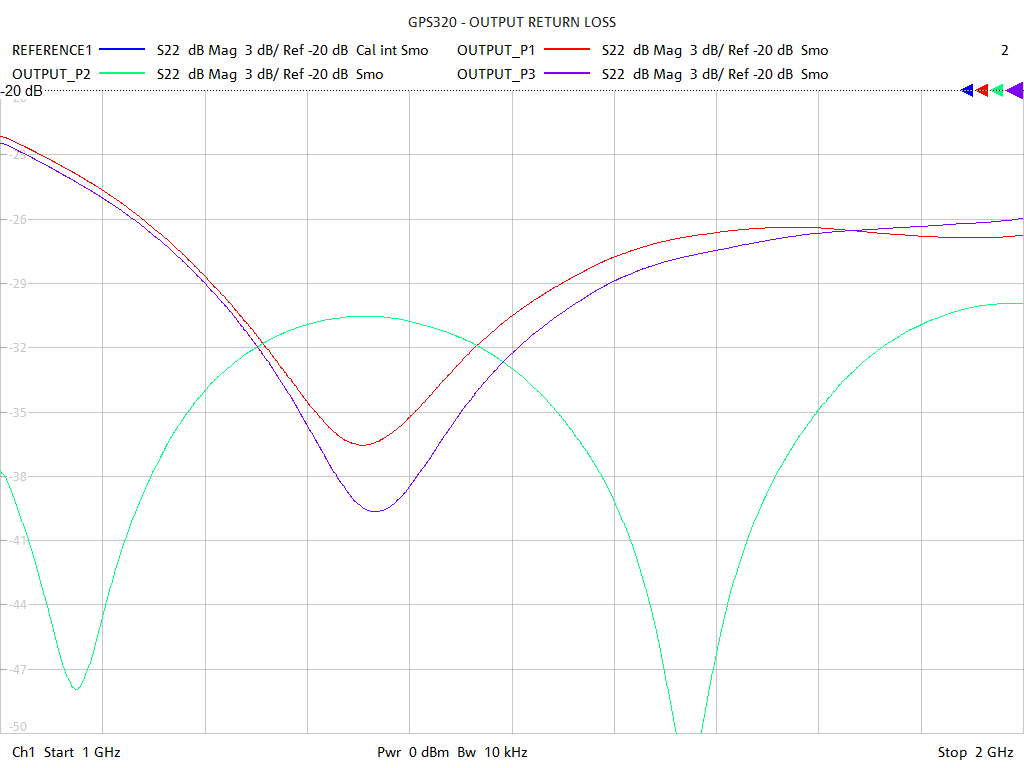Select the OUTPUT_P3 trace label
The width and height of the screenshot is (1024, 768).
pyautogui.click(x=496, y=74)
